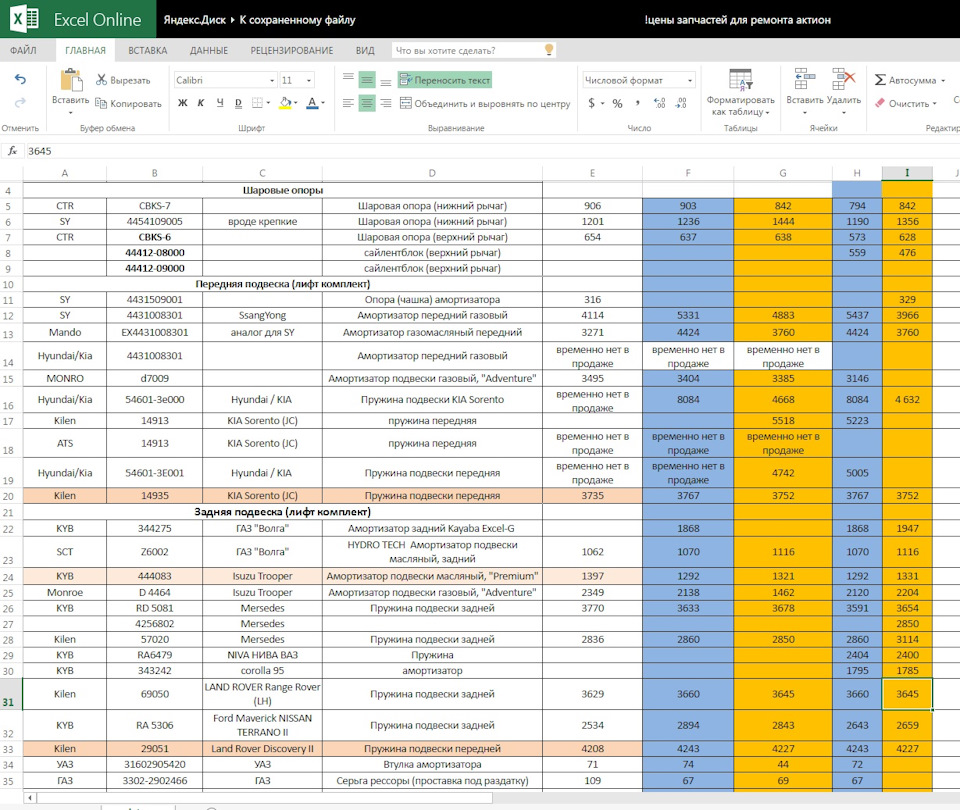Apply comma thousands separator style
The height and width of the screenshot is (810, 960).
[637, 103]
